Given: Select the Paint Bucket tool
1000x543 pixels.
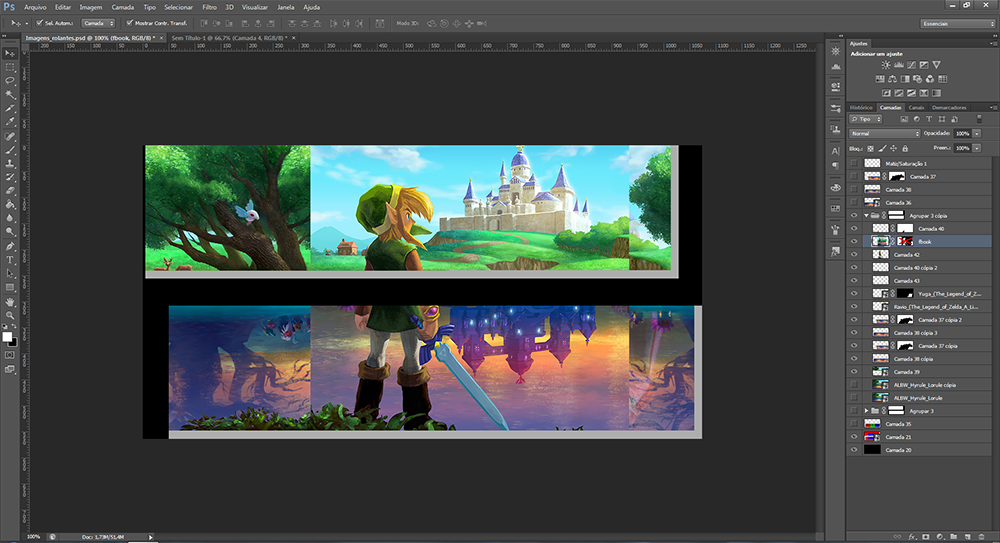Looking at the screenshot, I should pyautogui.click(x=10, y=205).
